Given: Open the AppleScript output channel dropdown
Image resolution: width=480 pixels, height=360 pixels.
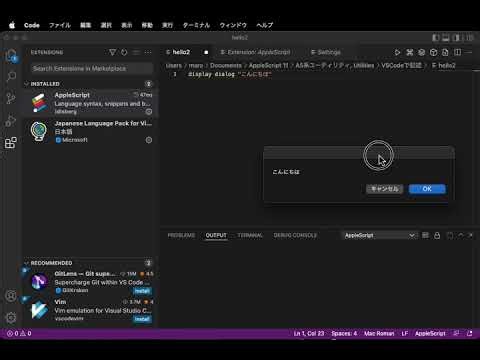Looking at the screenshot, I should tap(379, 235).
